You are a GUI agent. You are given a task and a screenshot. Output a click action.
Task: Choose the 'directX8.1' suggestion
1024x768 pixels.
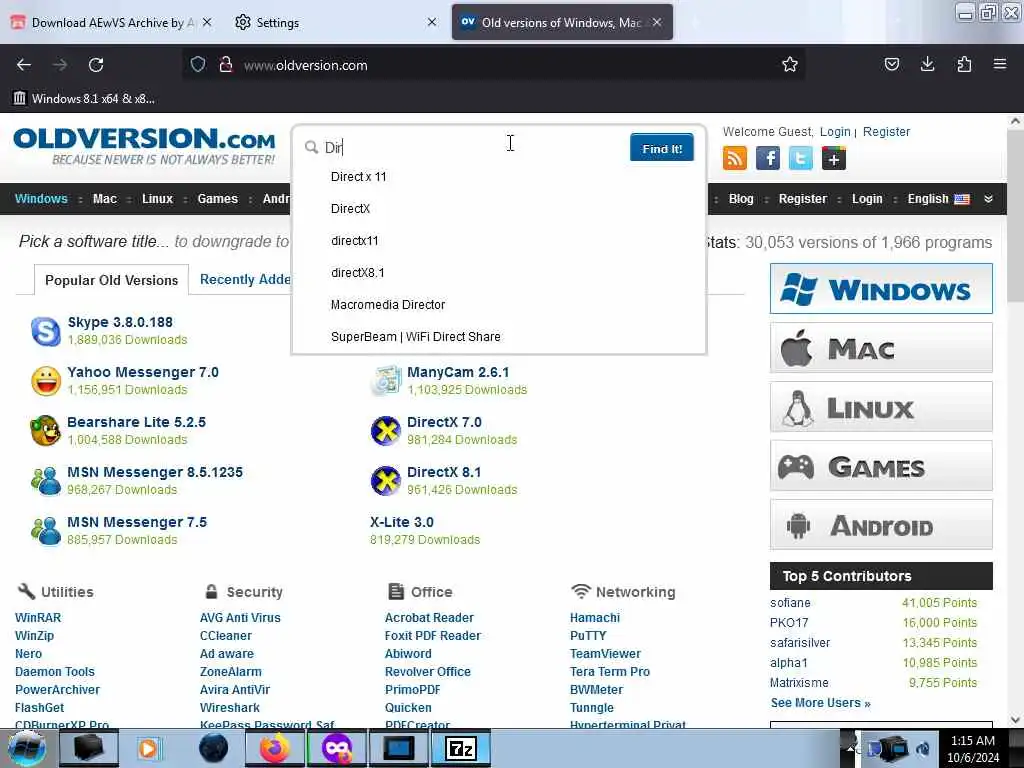tap(499, 272)
